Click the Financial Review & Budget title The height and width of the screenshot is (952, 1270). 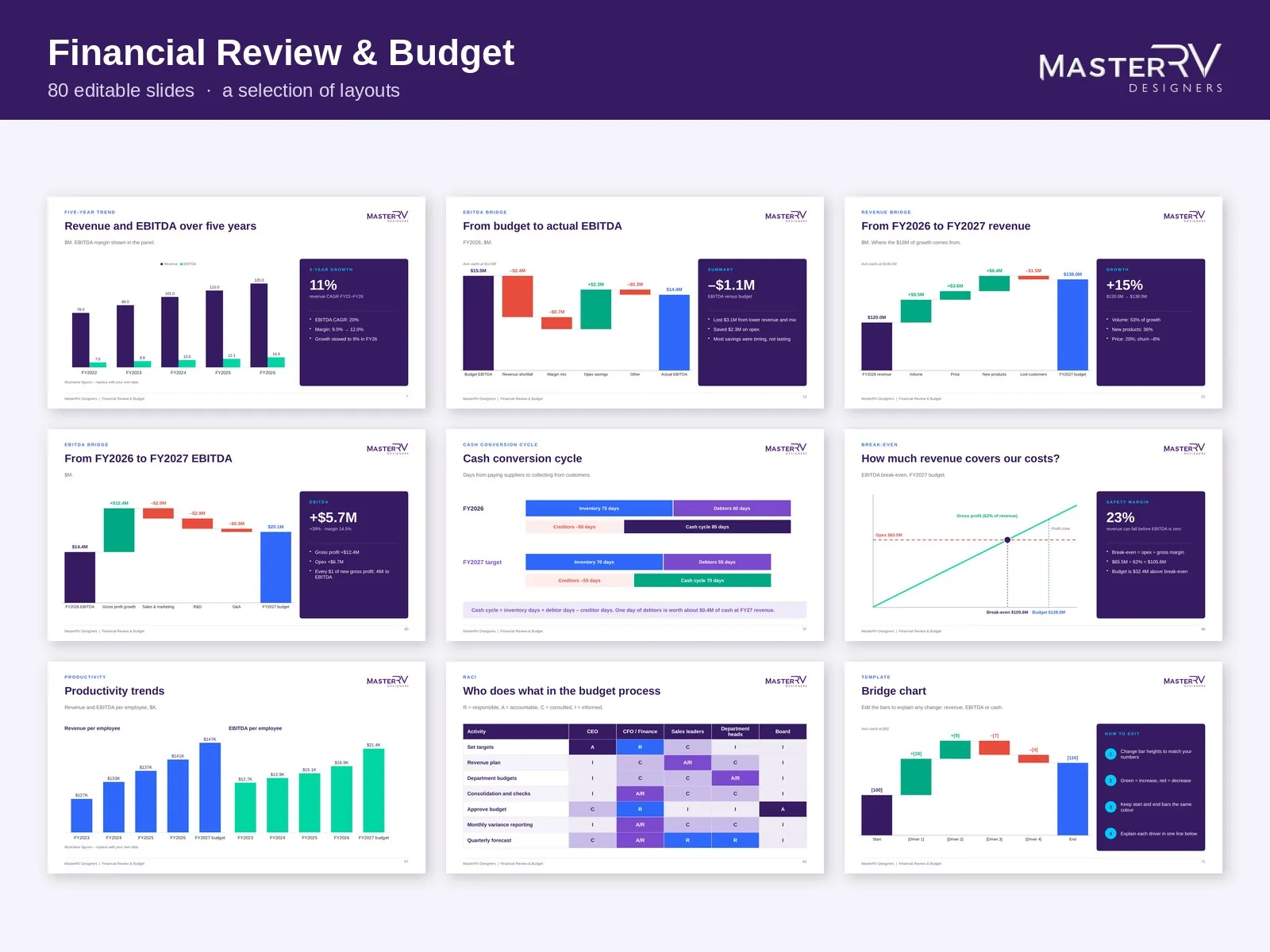click(281, 53)
